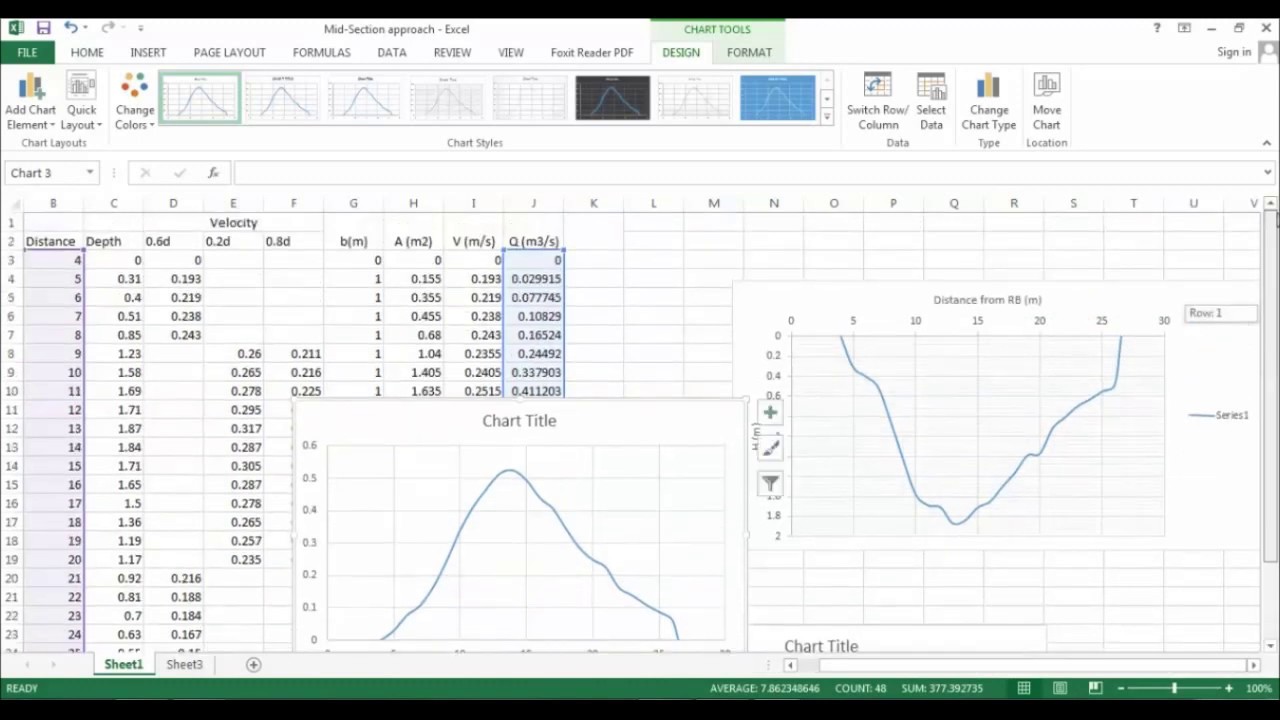Screen dimensions: 1280x720
Task: Switch to the DATA ribbon tab
Action: tap(392, 52)
